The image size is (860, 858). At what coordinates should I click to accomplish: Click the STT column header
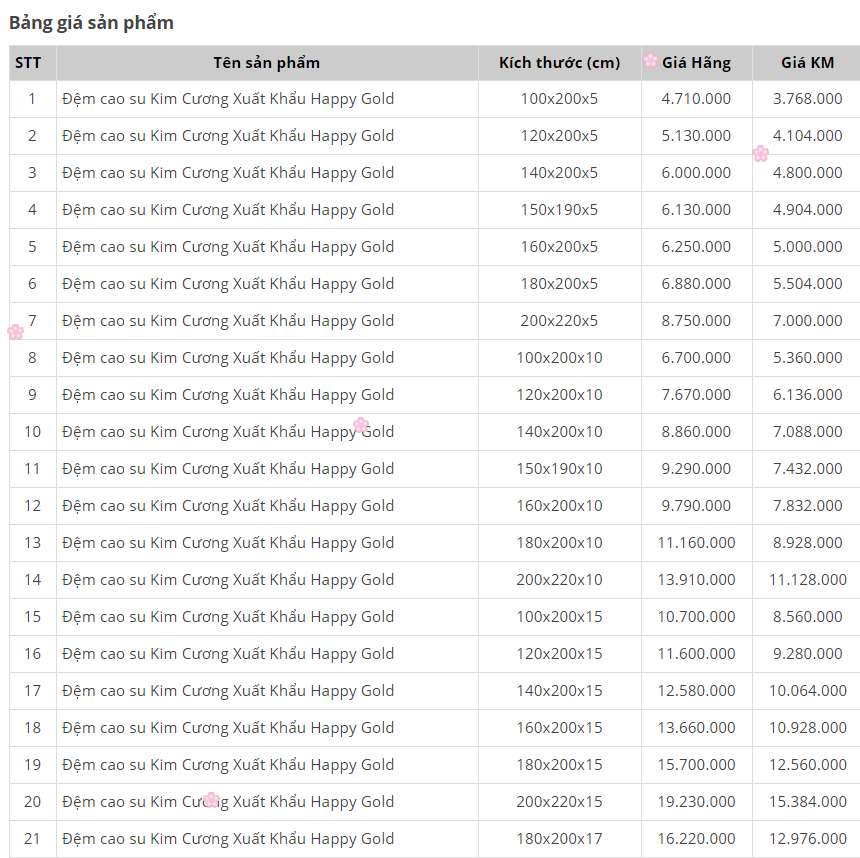(29, 63)
